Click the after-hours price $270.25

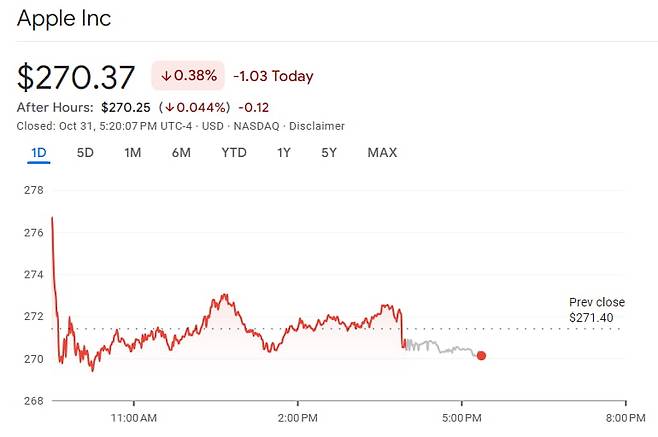pyautogui.click(x=127, y=107)
